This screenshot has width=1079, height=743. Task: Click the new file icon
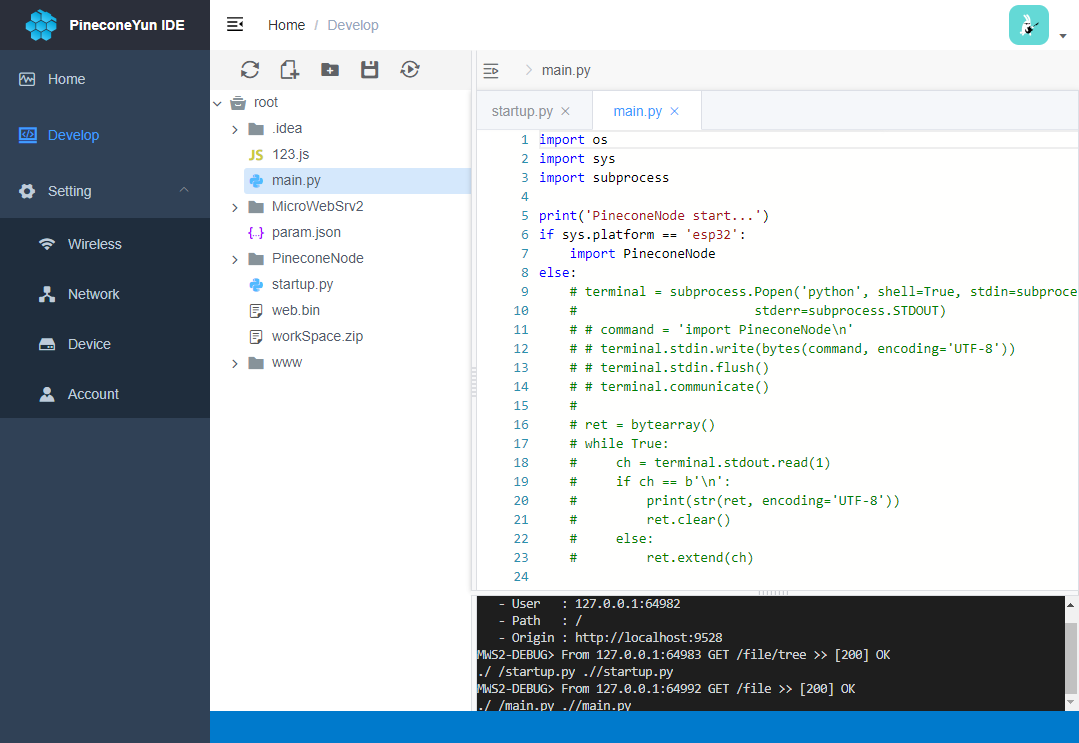[290, 69]
